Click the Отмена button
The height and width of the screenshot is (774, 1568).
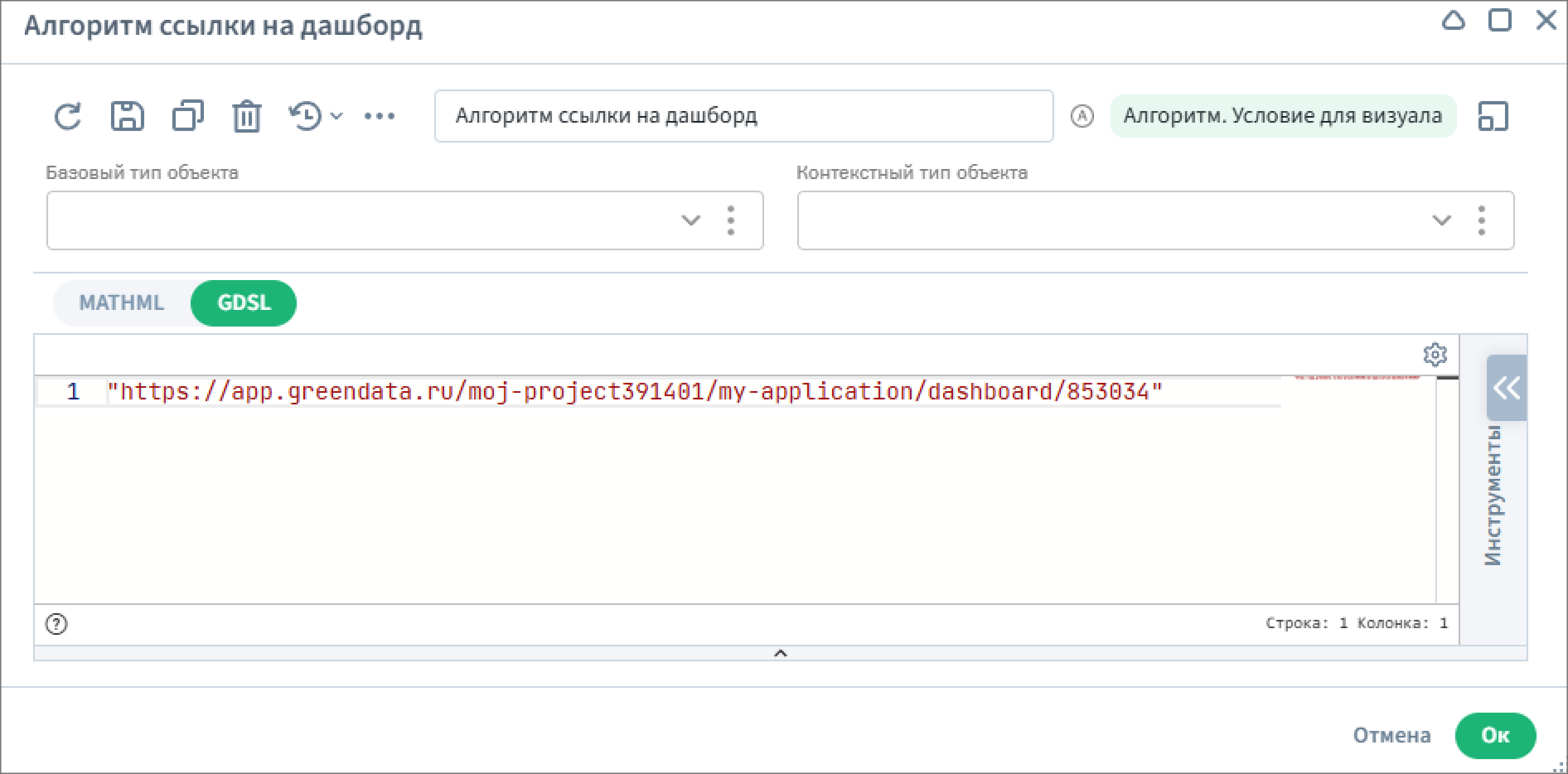tap(1391, 735)
